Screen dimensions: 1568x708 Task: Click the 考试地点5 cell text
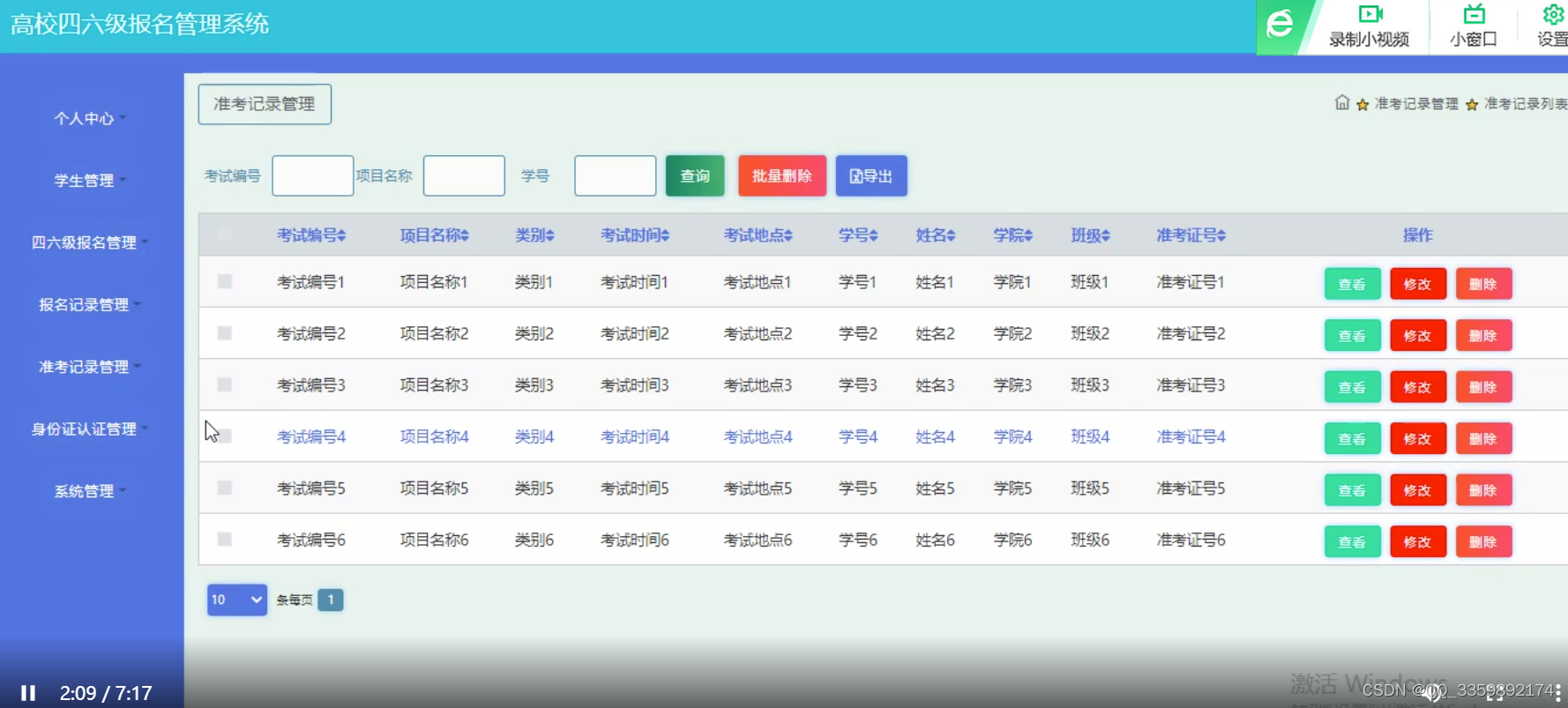[758, 488]
